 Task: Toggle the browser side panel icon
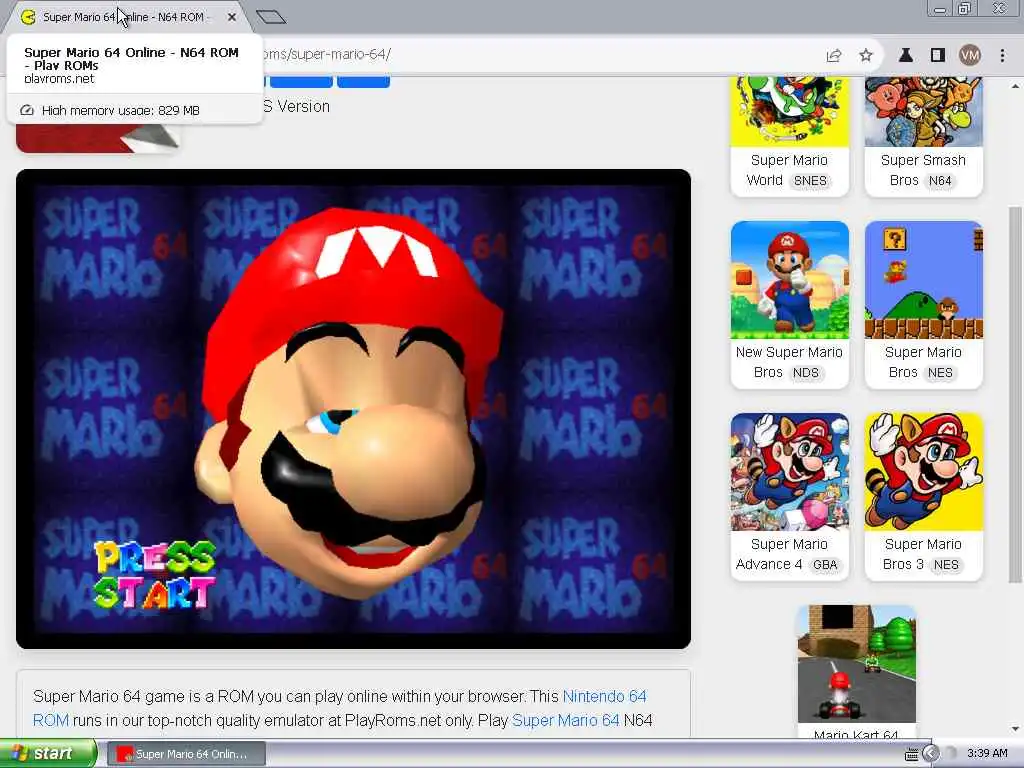coord(938,56)
